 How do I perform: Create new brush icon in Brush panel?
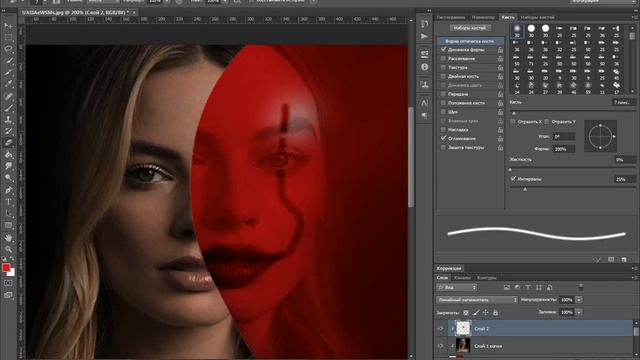(611, 260)
